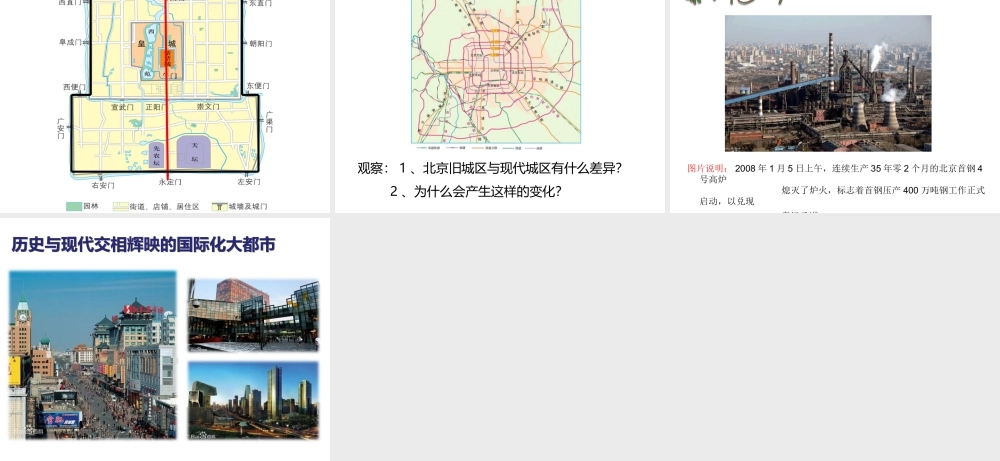Click the 街道、店铺、居住区 legend entry
This screenshot has height=461, width=1000.
(x=156, y=207)
